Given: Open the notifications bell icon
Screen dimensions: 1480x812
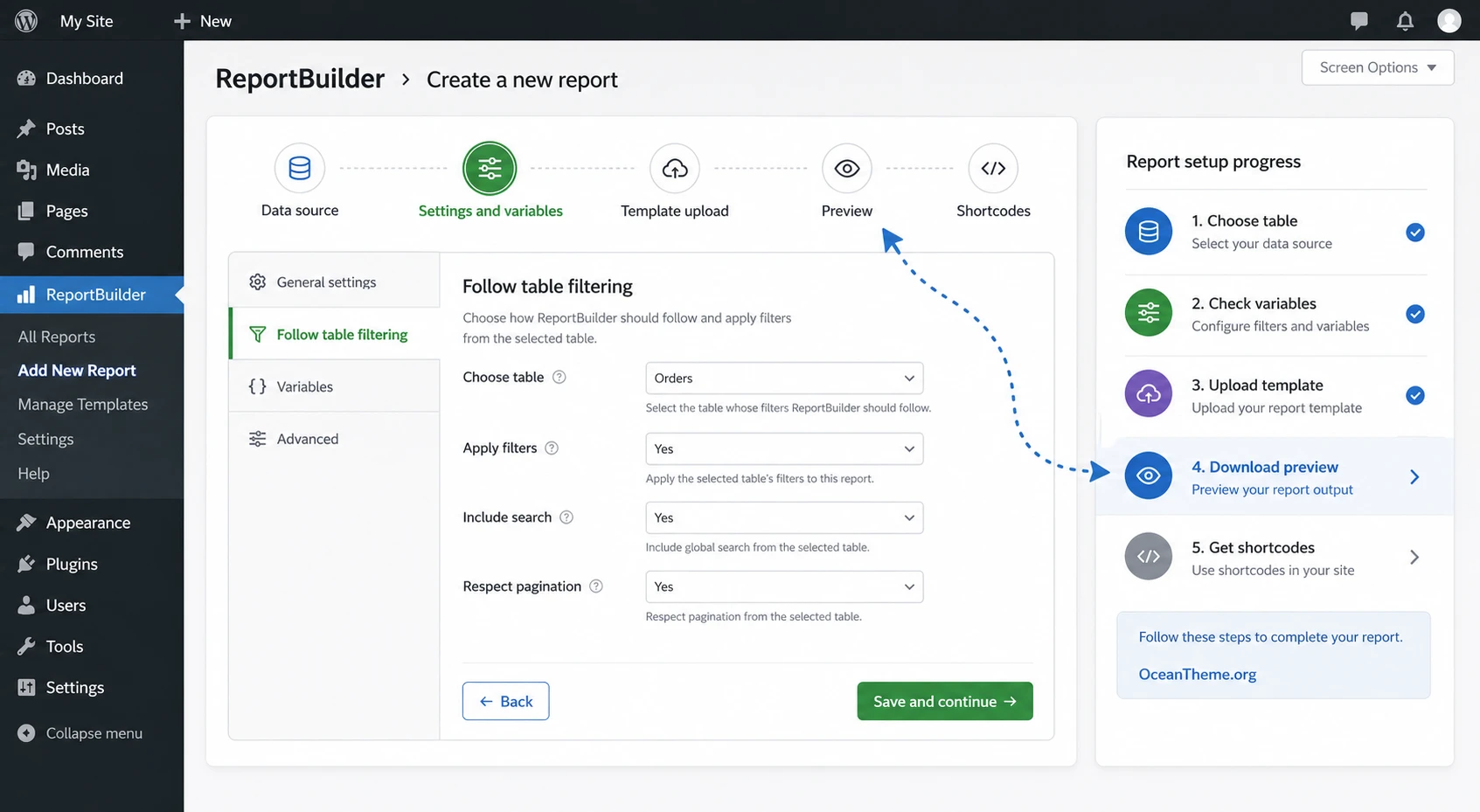Looking at the screenshot, I should [1405, 20].
